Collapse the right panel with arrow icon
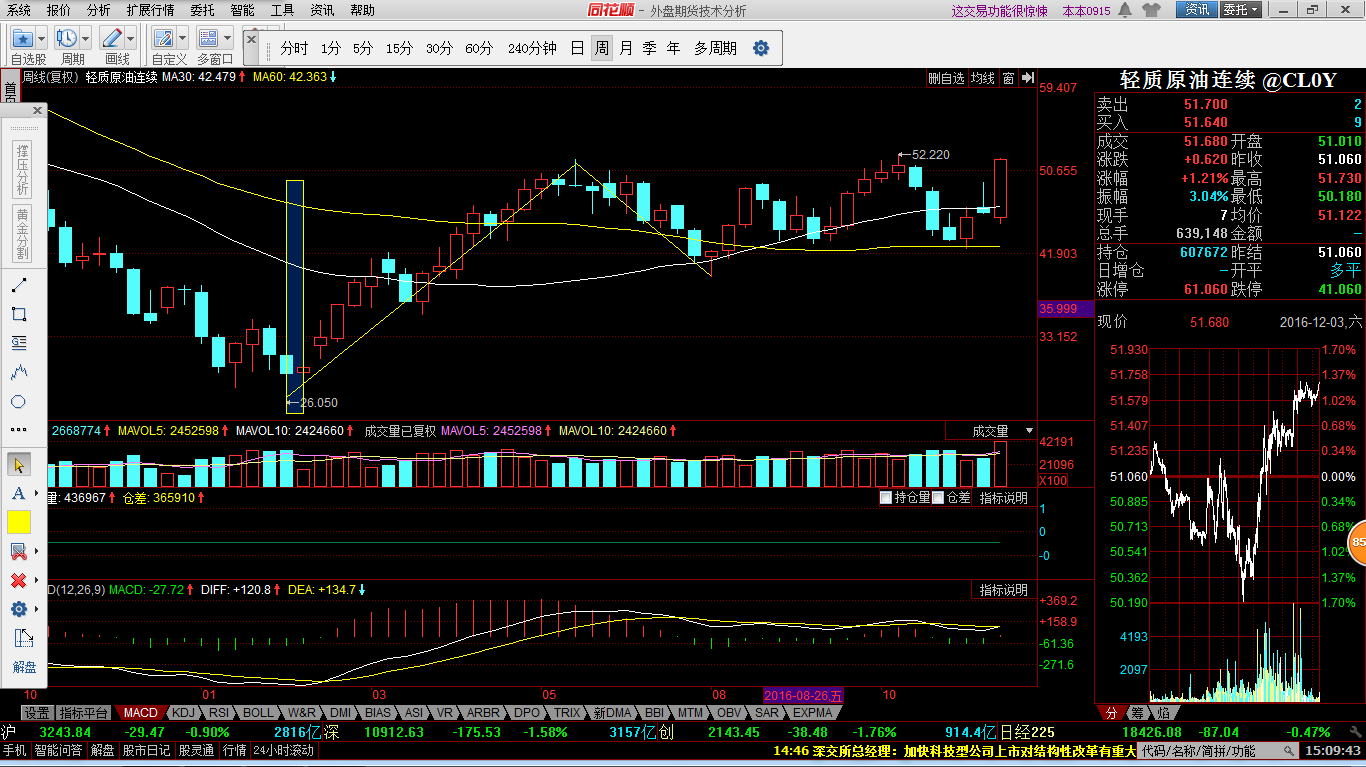1366x767 pixels. click(x=1027, y=78)
